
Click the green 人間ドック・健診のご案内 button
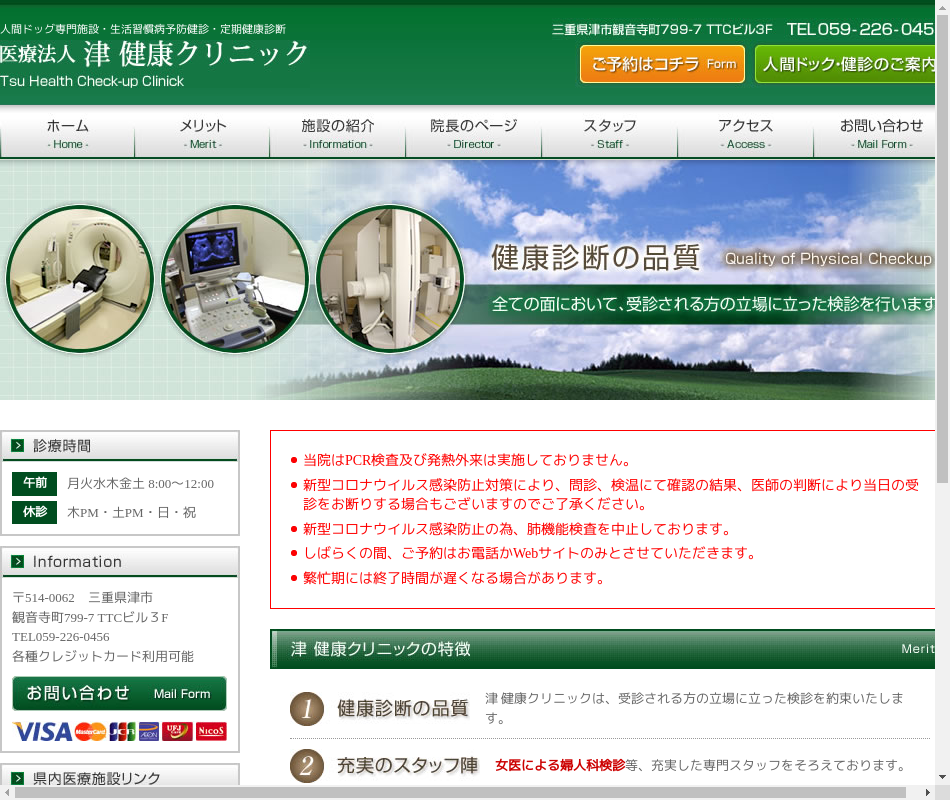[x=846, y=64]
